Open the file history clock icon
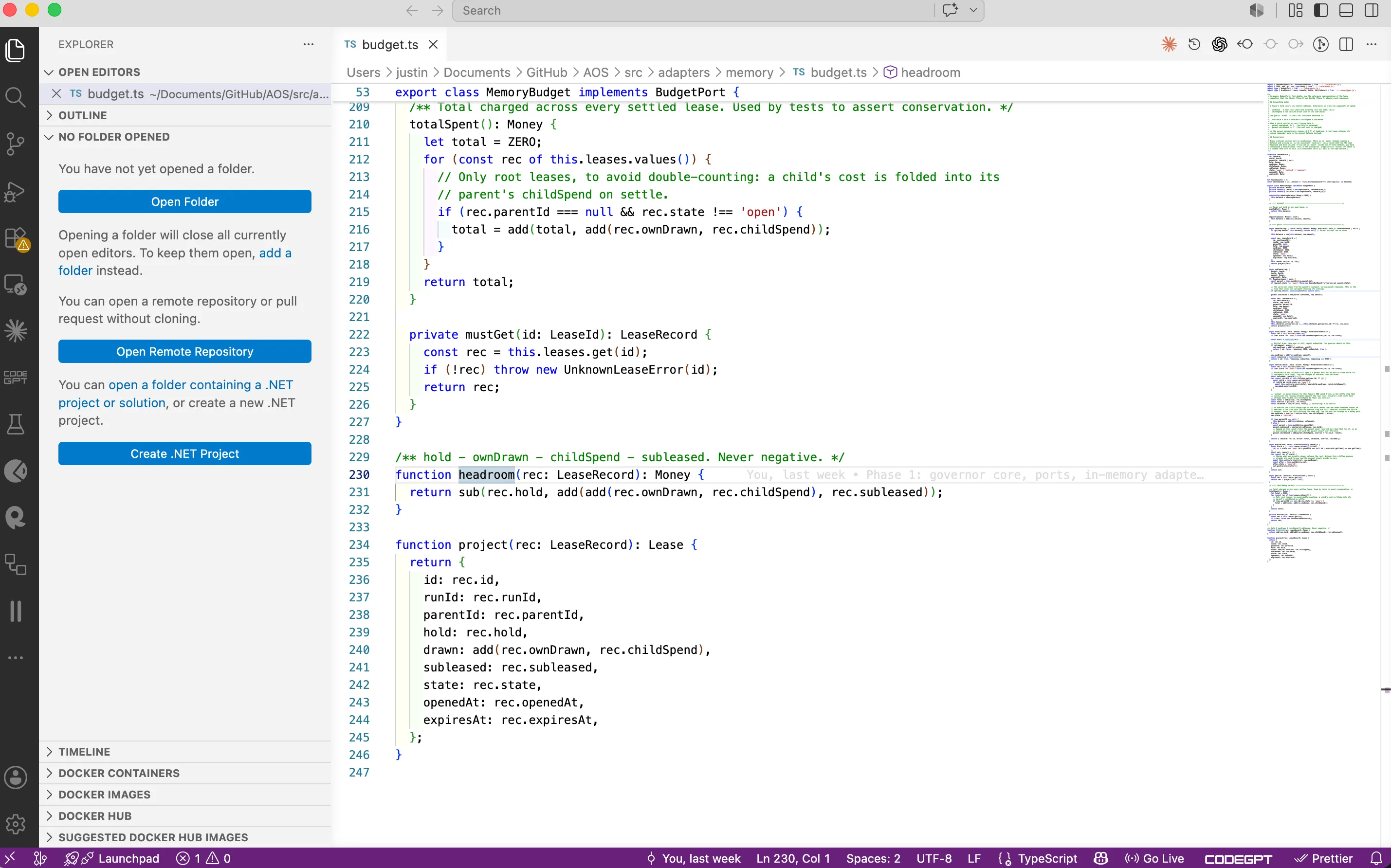The height and width of the screenshot is (868, 1391). coord(1194,44)
